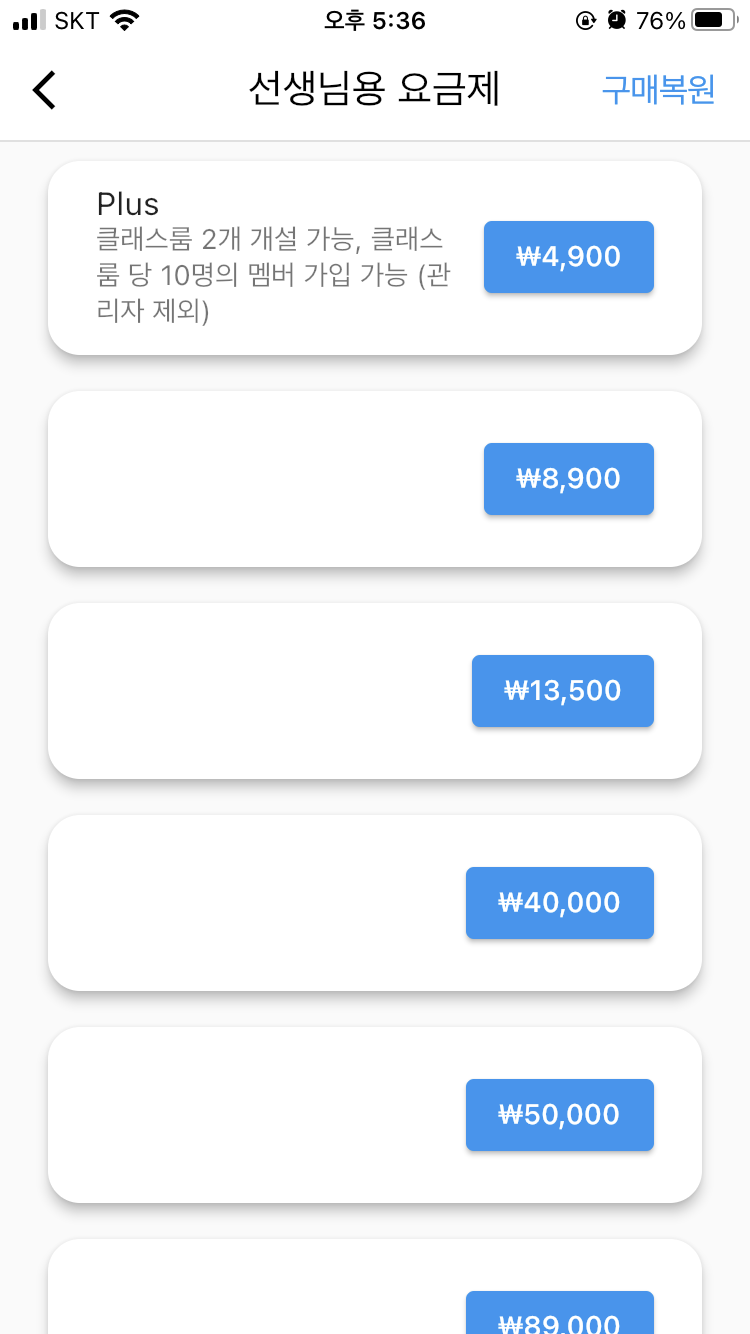This screenshot has width=750, height=1334.
Task: Tap the 구매복원 restore purchase link
Action: tap(658, 90)
